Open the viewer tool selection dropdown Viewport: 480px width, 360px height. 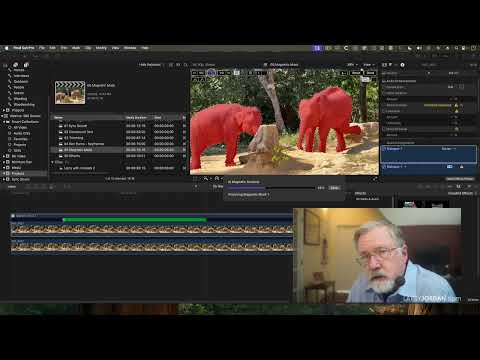207,179
